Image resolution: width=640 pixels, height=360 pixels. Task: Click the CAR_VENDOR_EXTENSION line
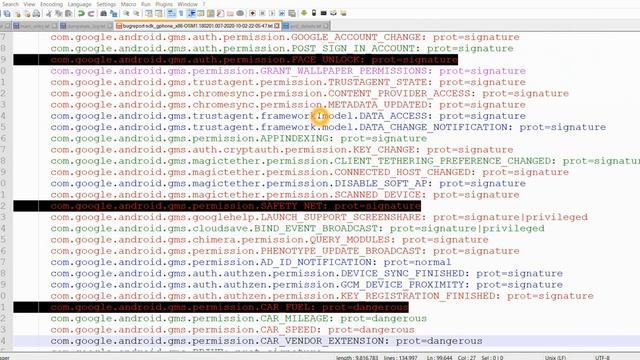267,341
